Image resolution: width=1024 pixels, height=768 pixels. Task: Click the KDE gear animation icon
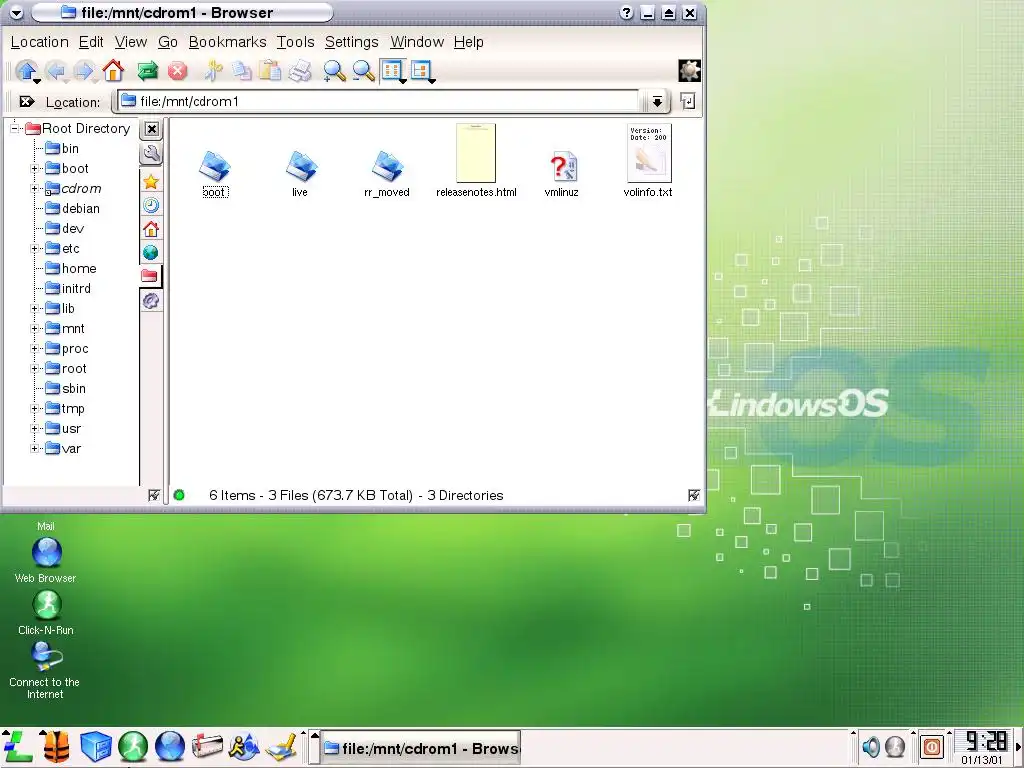[689, 71]
